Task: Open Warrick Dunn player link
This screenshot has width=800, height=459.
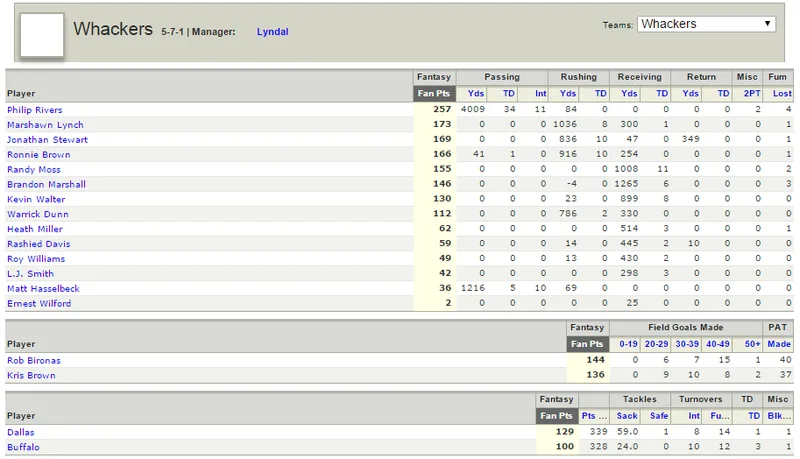Action: (38, 214)
